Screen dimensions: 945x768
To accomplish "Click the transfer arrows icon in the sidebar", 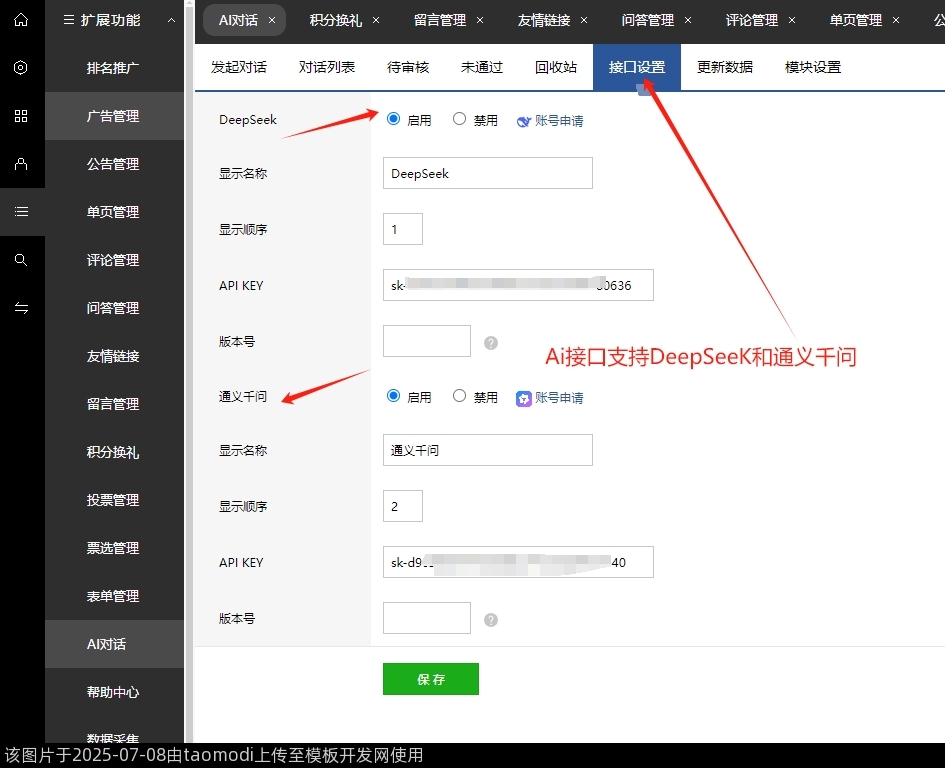I will pos(22,308).
